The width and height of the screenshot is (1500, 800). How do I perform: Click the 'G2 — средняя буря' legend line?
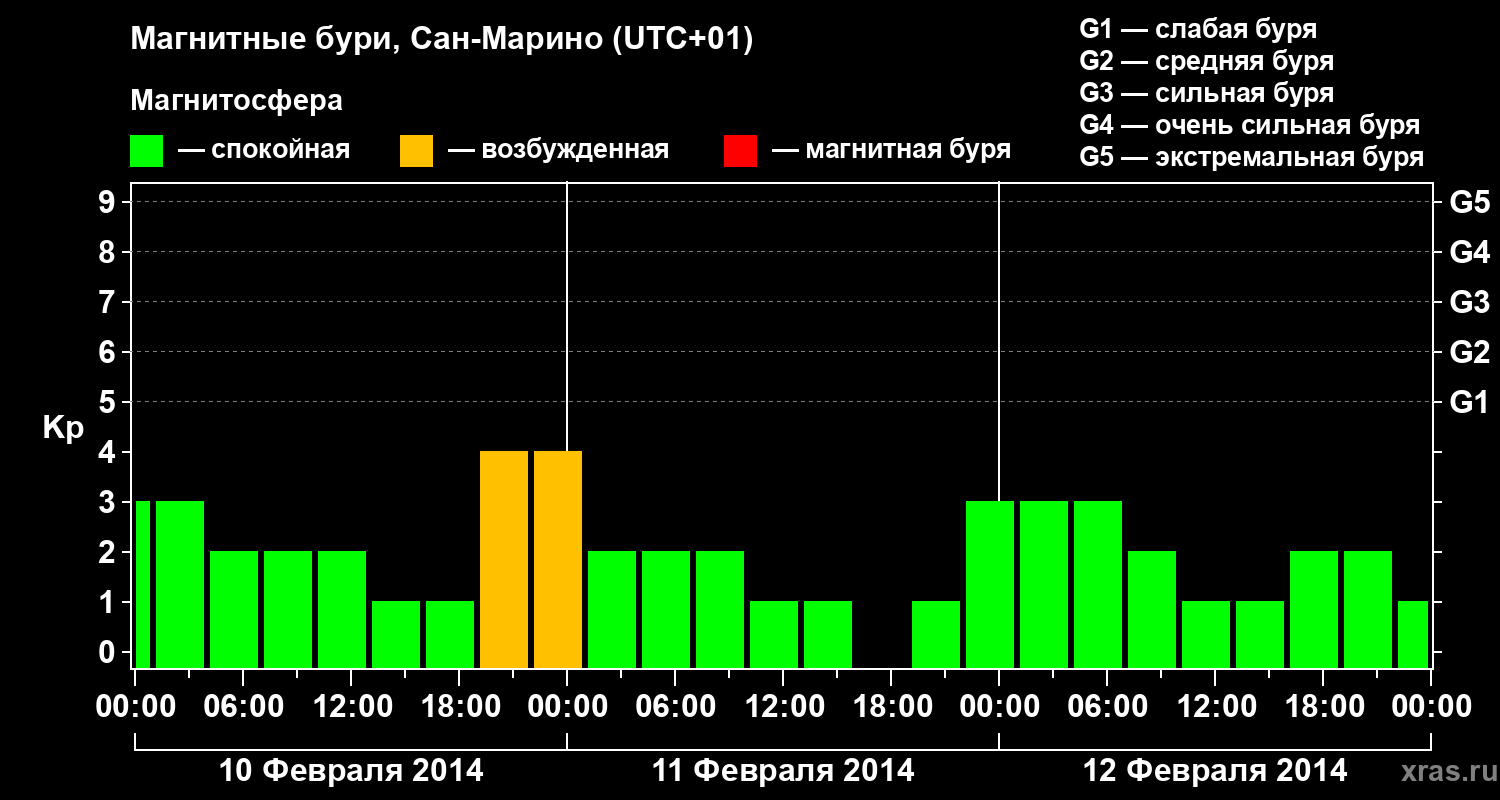[1207, 61]
